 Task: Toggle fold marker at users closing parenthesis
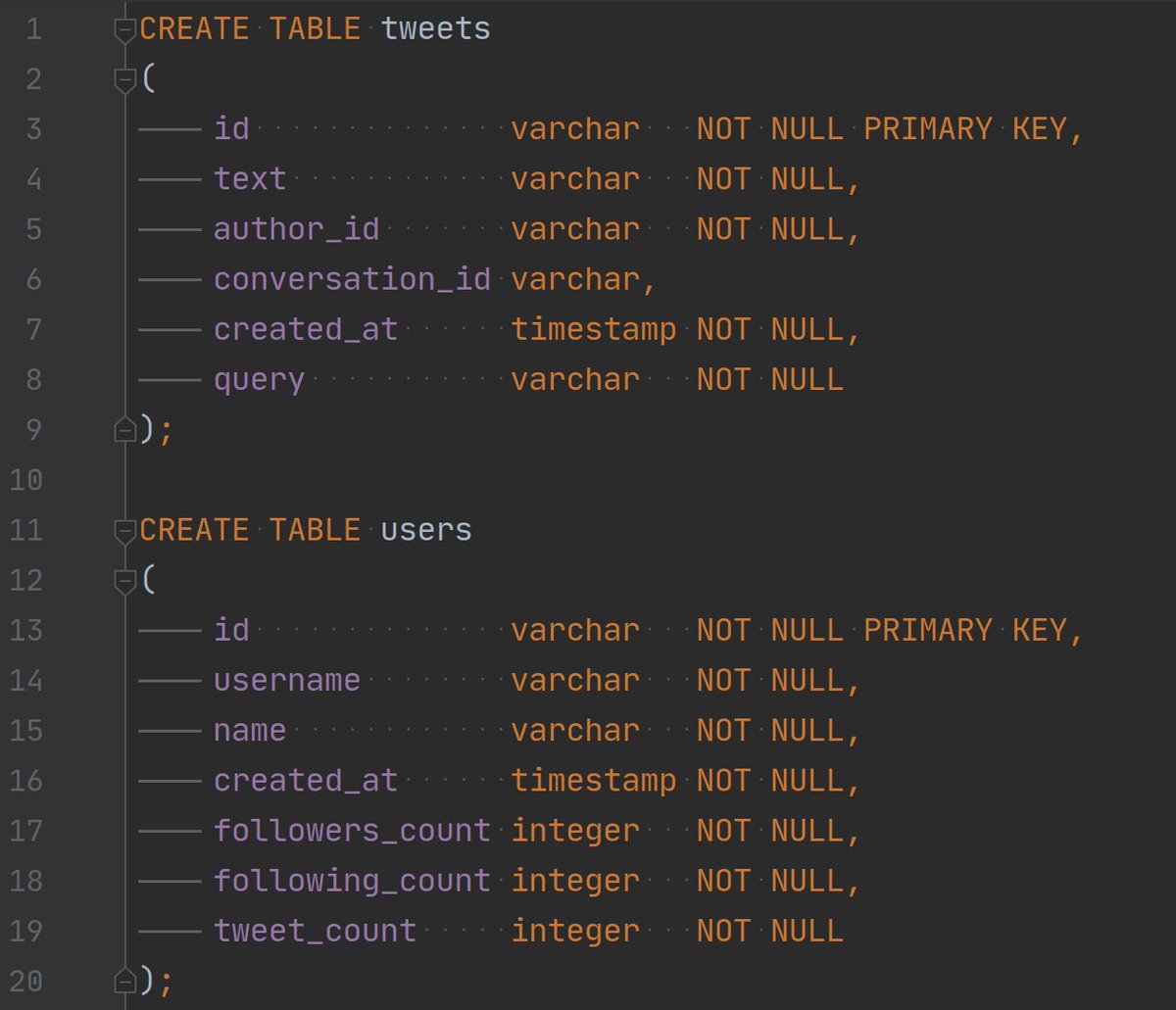click(124, 979)
